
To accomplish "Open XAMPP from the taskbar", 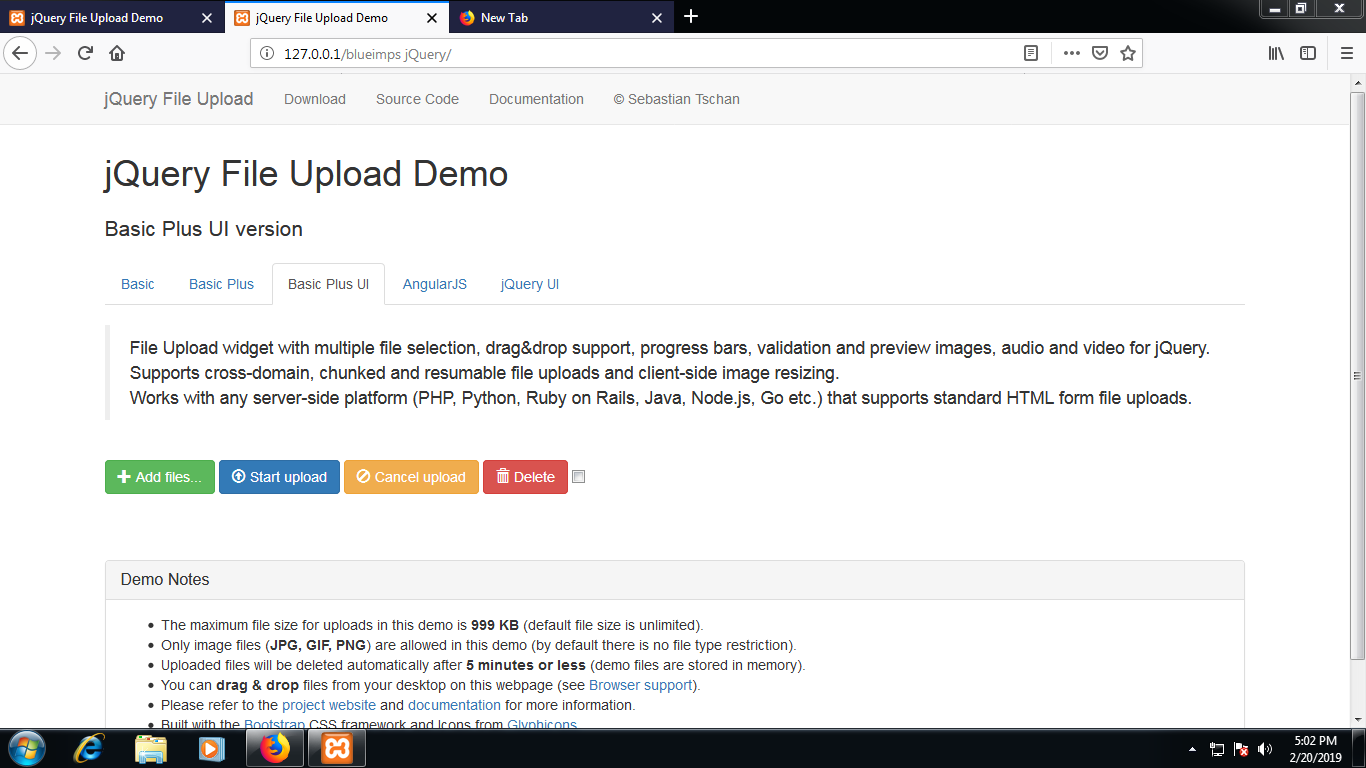I will point(336,748).
